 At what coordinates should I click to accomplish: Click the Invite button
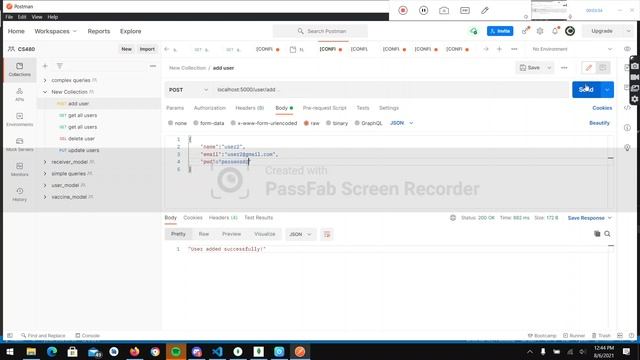point(500,31)
